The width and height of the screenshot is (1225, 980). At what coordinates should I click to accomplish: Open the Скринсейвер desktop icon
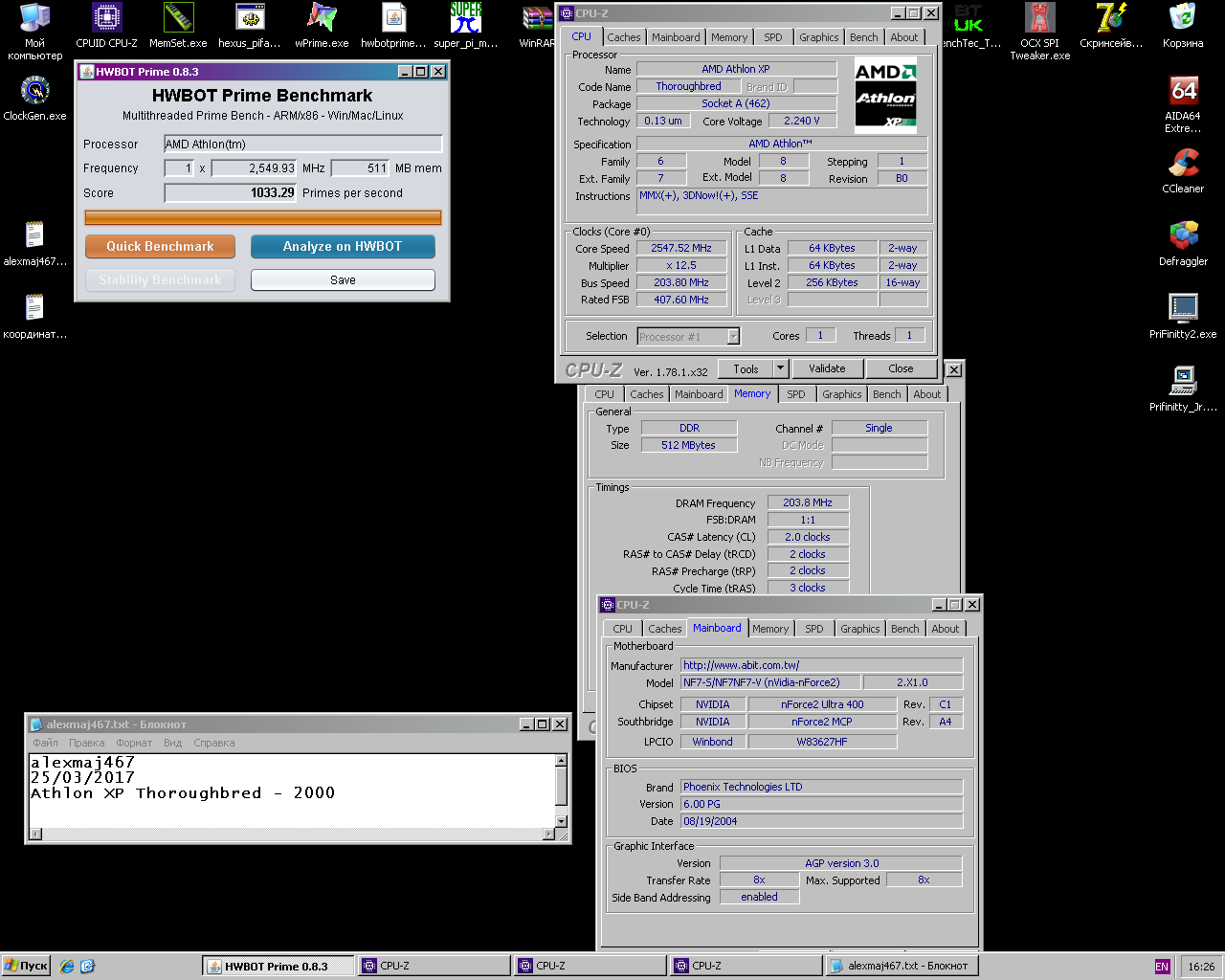coord(1111,26)
